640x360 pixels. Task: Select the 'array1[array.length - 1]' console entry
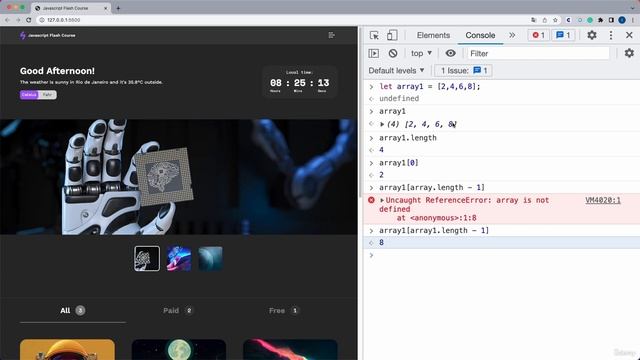[432, 188]
